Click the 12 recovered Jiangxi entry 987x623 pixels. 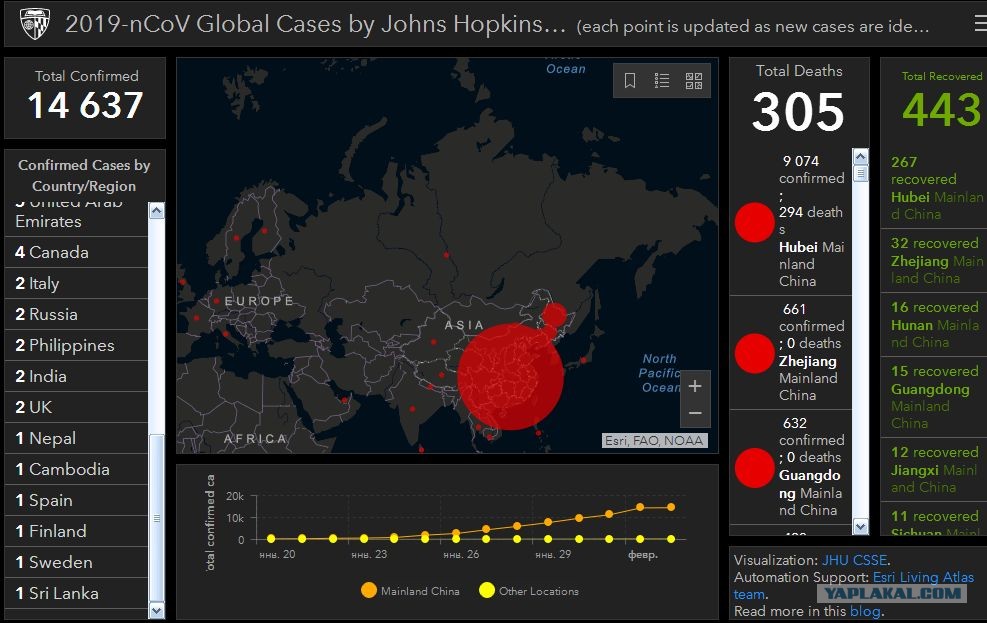934,469
